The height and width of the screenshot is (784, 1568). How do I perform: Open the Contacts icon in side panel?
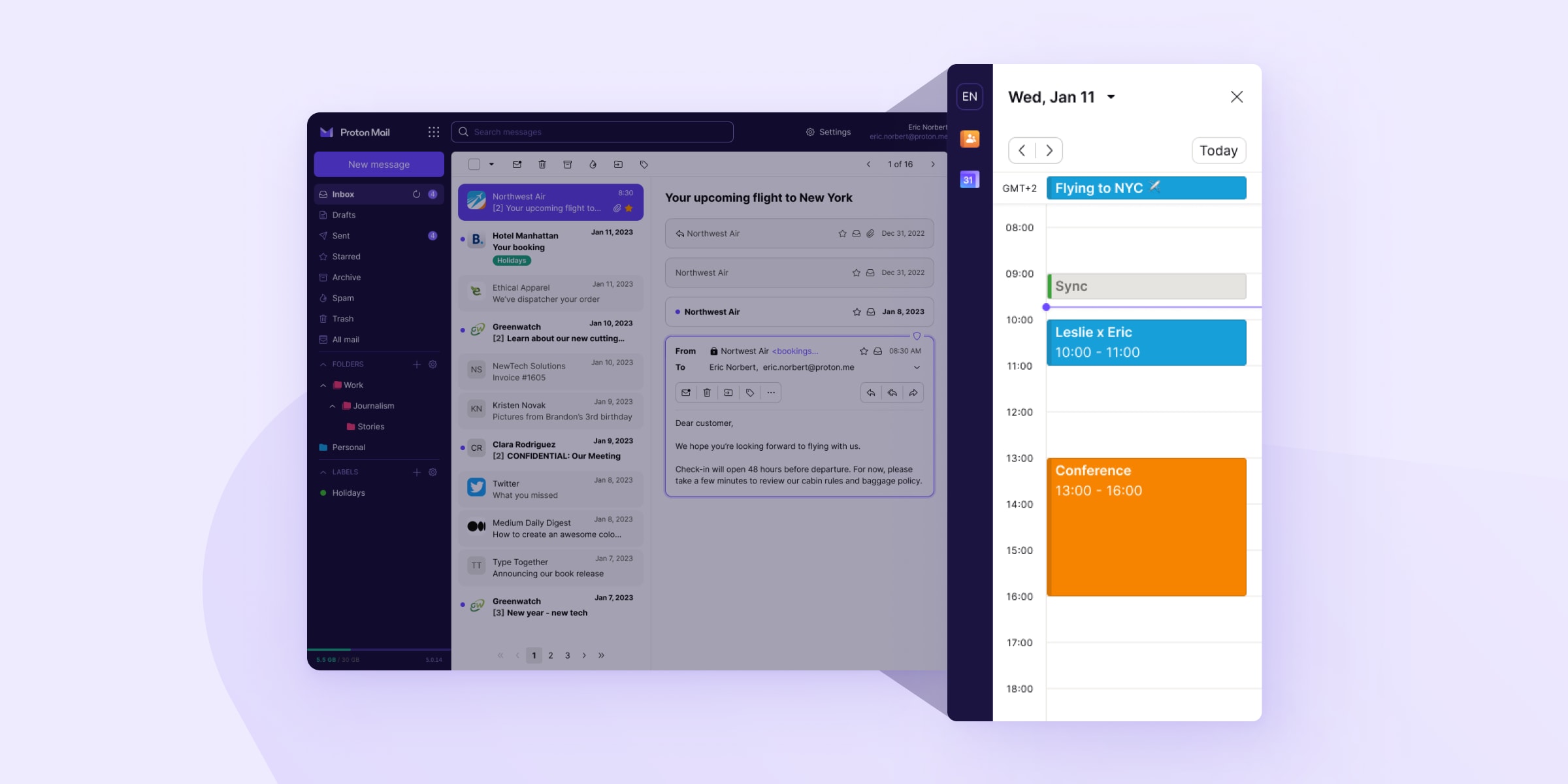(x=970, y=139)
